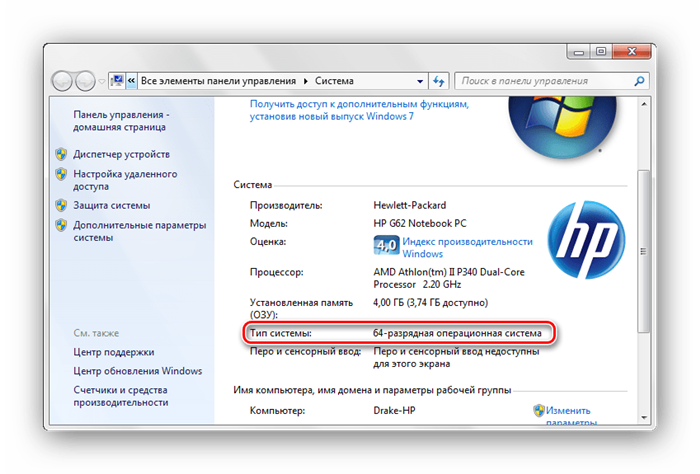Image resolution: width=700 pixels, height=474 pixels.
Task: Click 'HP G62 Notebook PC' model value
Action: [420, 224]
